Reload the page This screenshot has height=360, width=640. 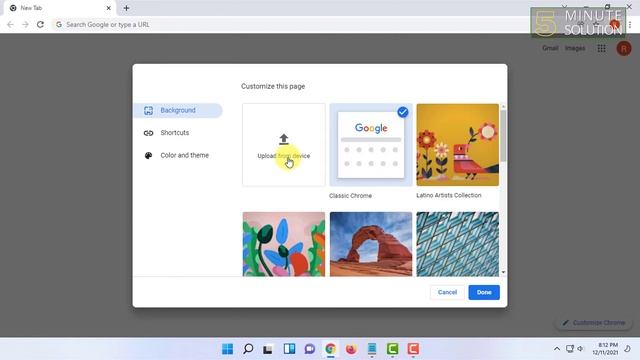pyautogui.click(x=40, y=24)
